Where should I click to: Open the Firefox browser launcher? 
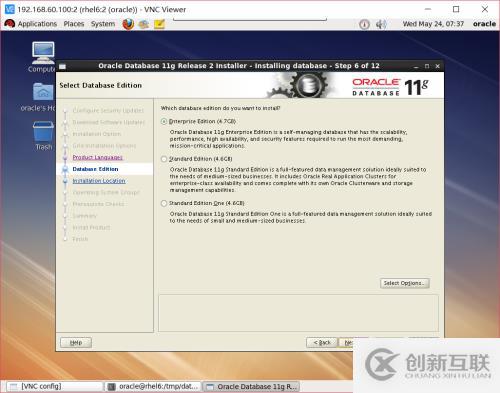click(x=128, y=24)
